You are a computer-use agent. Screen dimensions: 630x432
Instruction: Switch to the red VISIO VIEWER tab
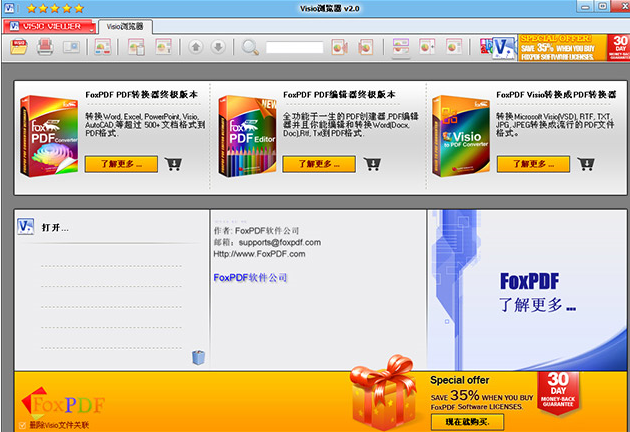coord(47,27)
